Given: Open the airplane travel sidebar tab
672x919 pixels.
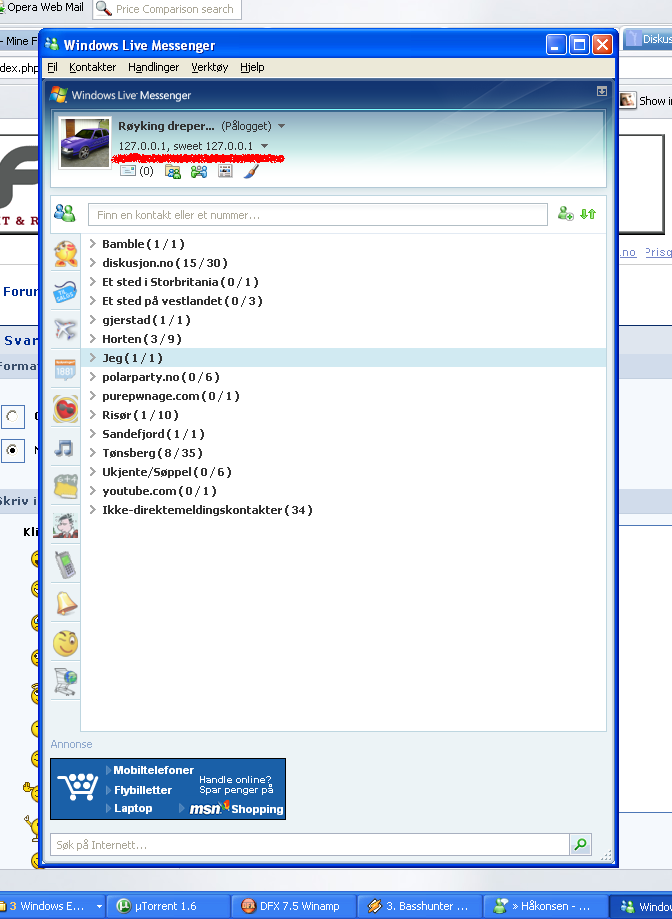Looking at the screenshot, I should click(x=66, y=329).
